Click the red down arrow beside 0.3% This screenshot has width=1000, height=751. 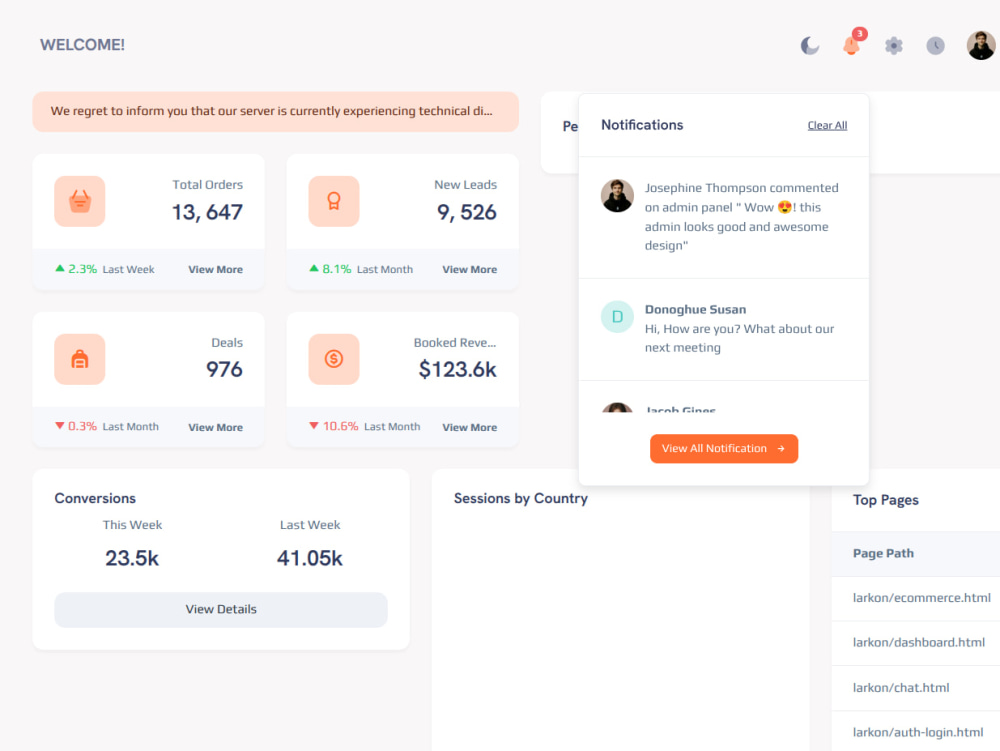coord(60,426)
